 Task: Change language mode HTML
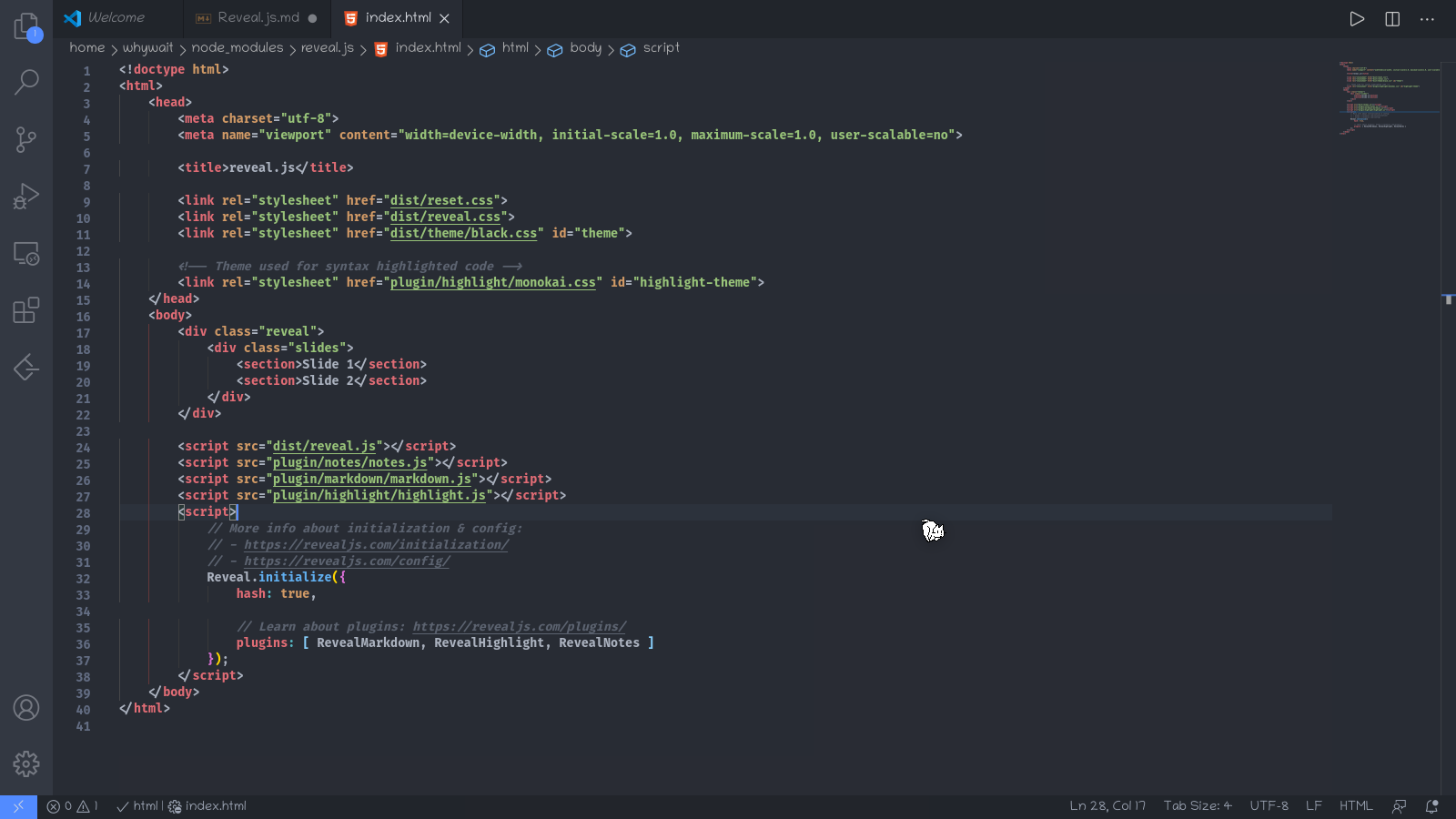(x=1356, y=806)
